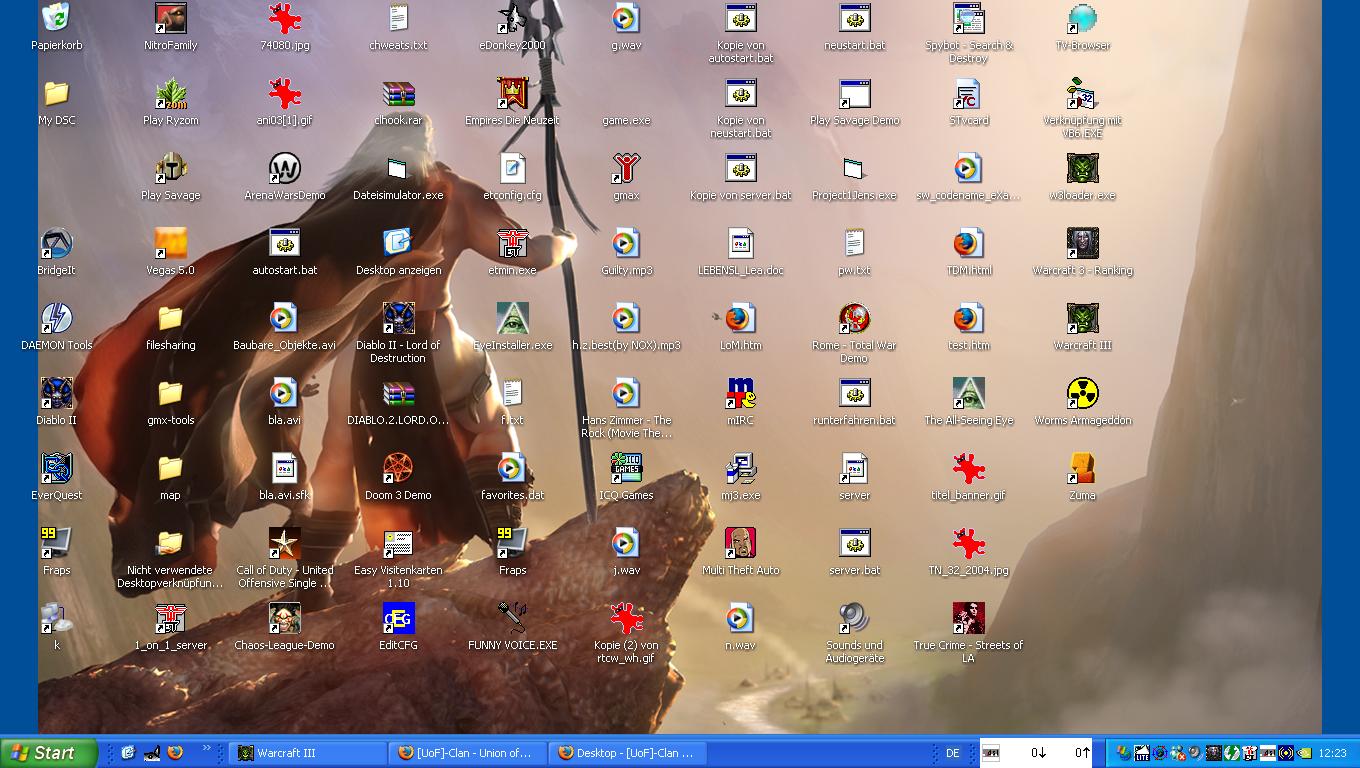Click the 12:23 system tray clock

pos(1333,753)
